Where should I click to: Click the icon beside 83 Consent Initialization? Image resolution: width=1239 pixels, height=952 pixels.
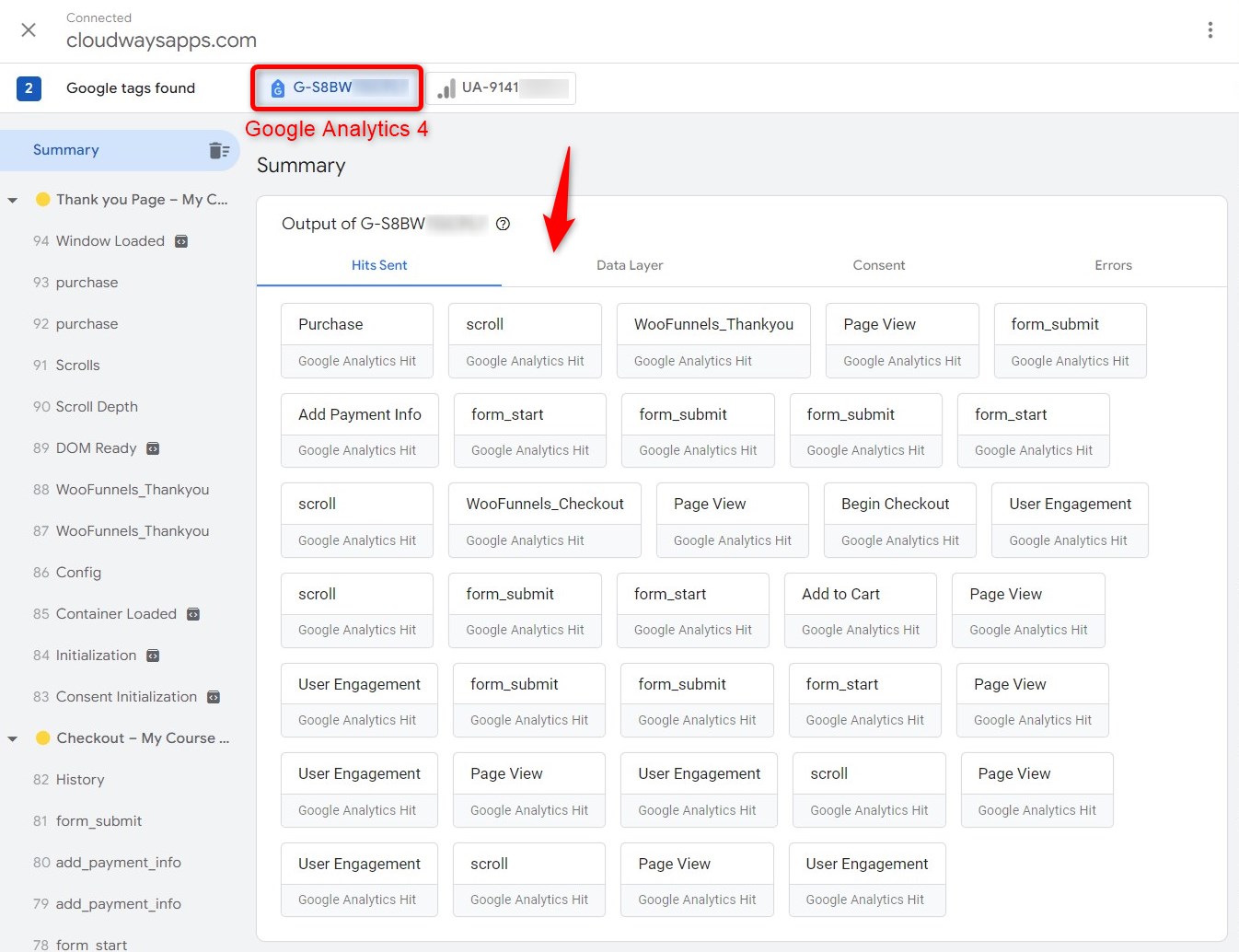tap(214, 697)
